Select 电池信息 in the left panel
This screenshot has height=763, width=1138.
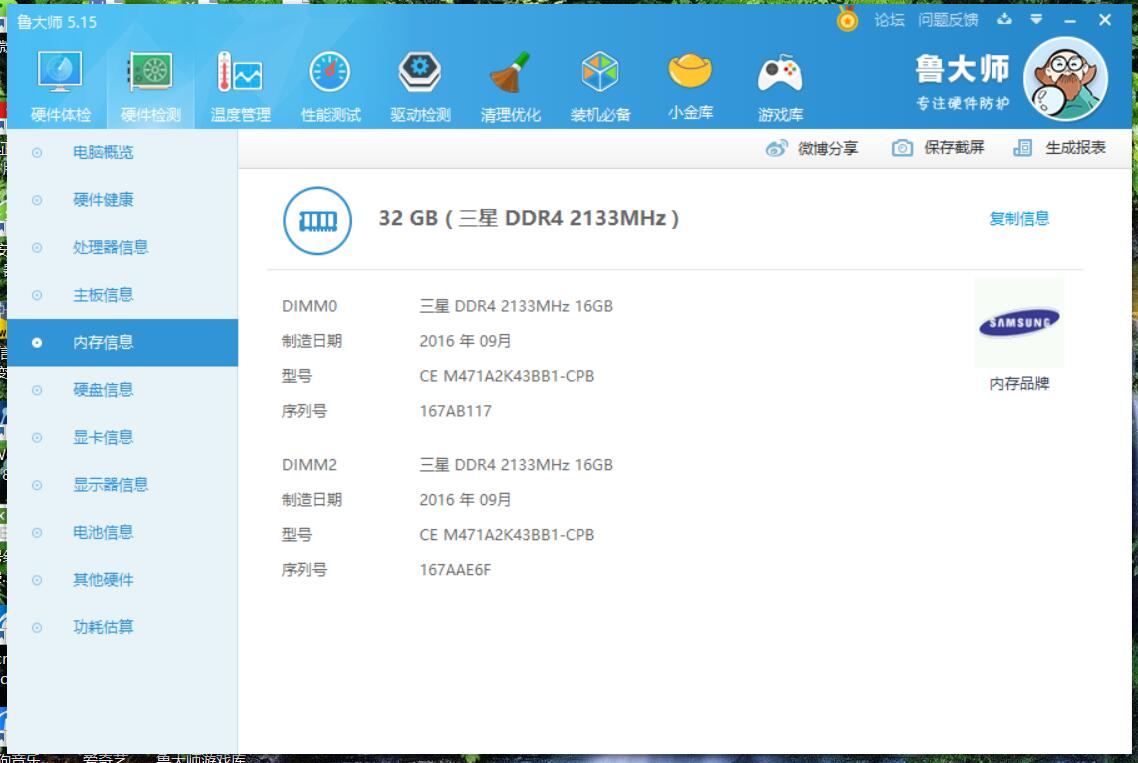(103, 532)
